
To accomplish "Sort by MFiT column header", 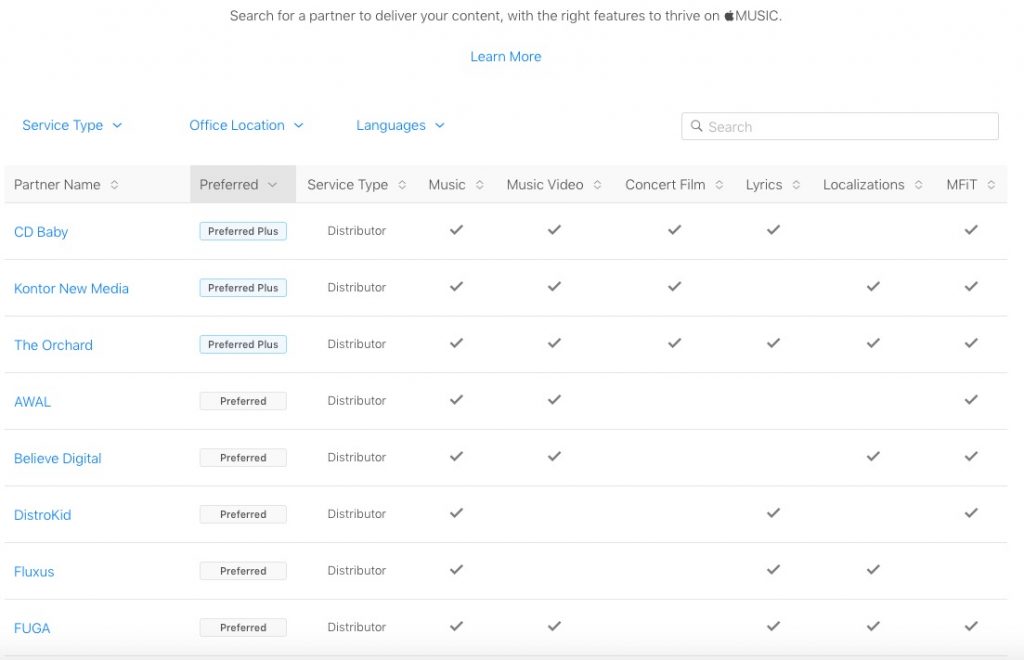I will click(x=970, y=185).
